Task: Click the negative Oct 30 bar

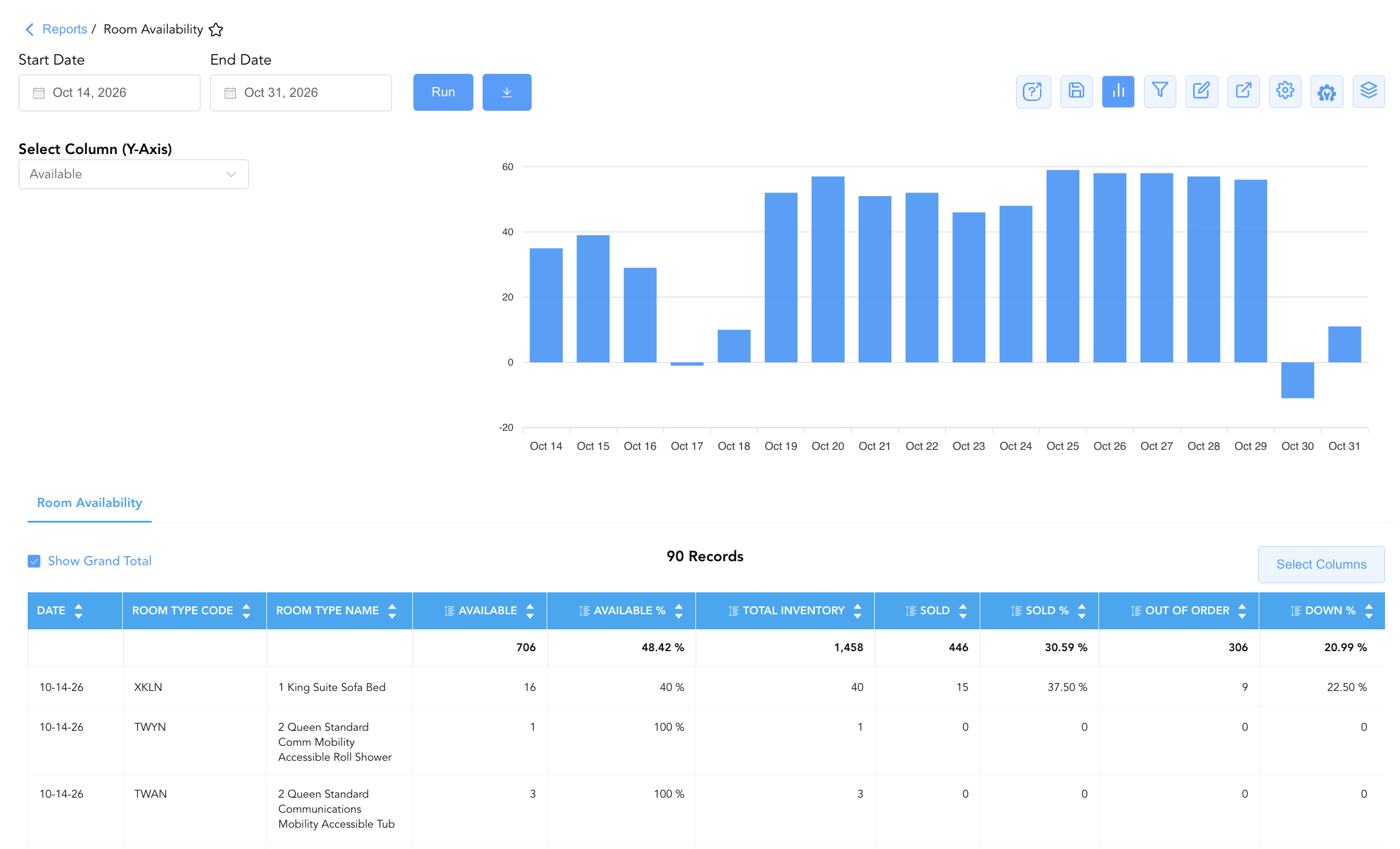Action: tap(1297, 380)
